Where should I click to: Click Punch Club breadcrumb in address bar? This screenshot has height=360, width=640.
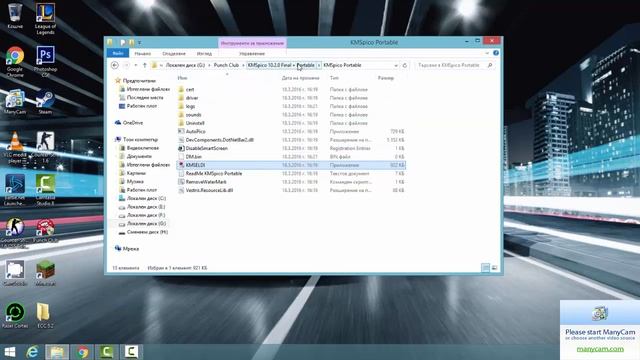tap(226, 65)
